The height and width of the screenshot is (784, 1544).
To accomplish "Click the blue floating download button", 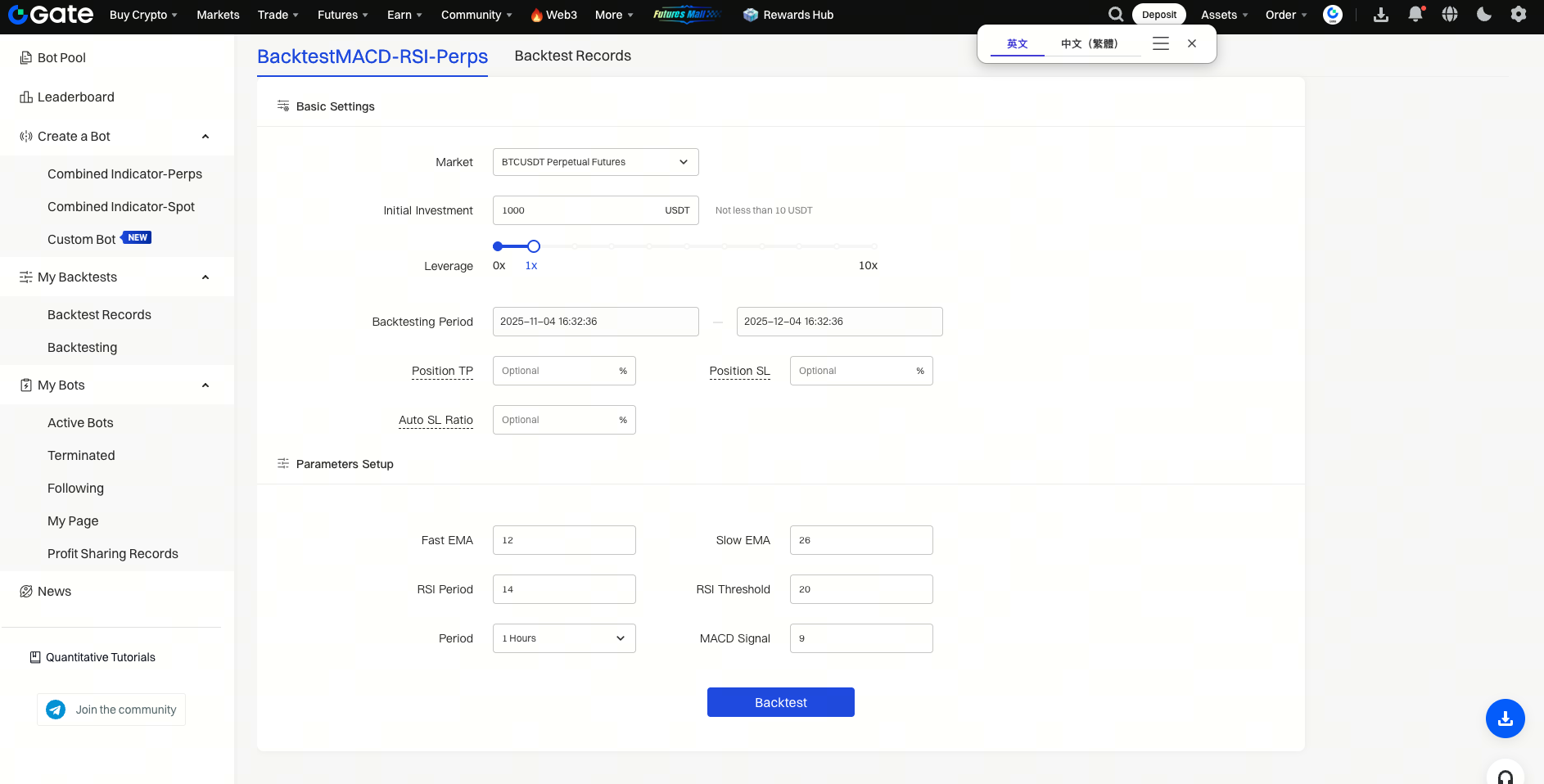I will (1505, 719).
